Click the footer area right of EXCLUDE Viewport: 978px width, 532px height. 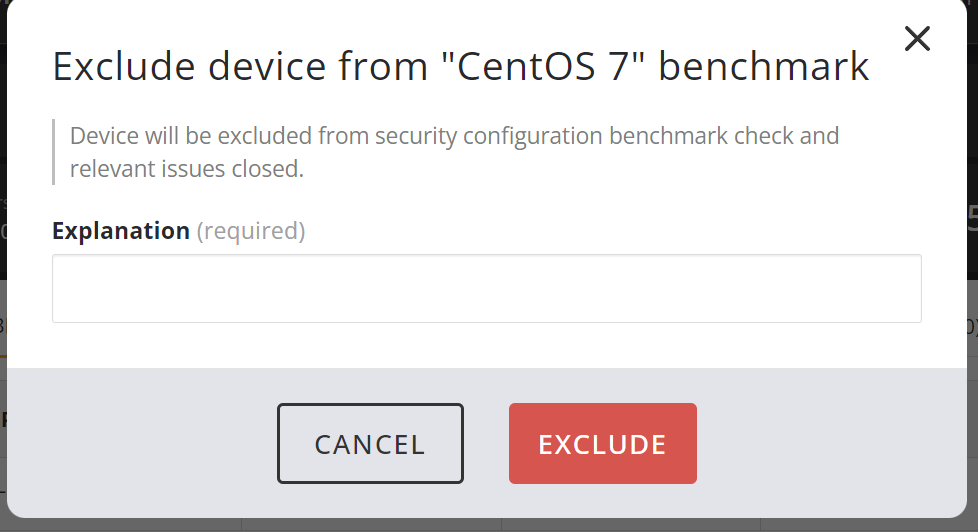[830, 443]
